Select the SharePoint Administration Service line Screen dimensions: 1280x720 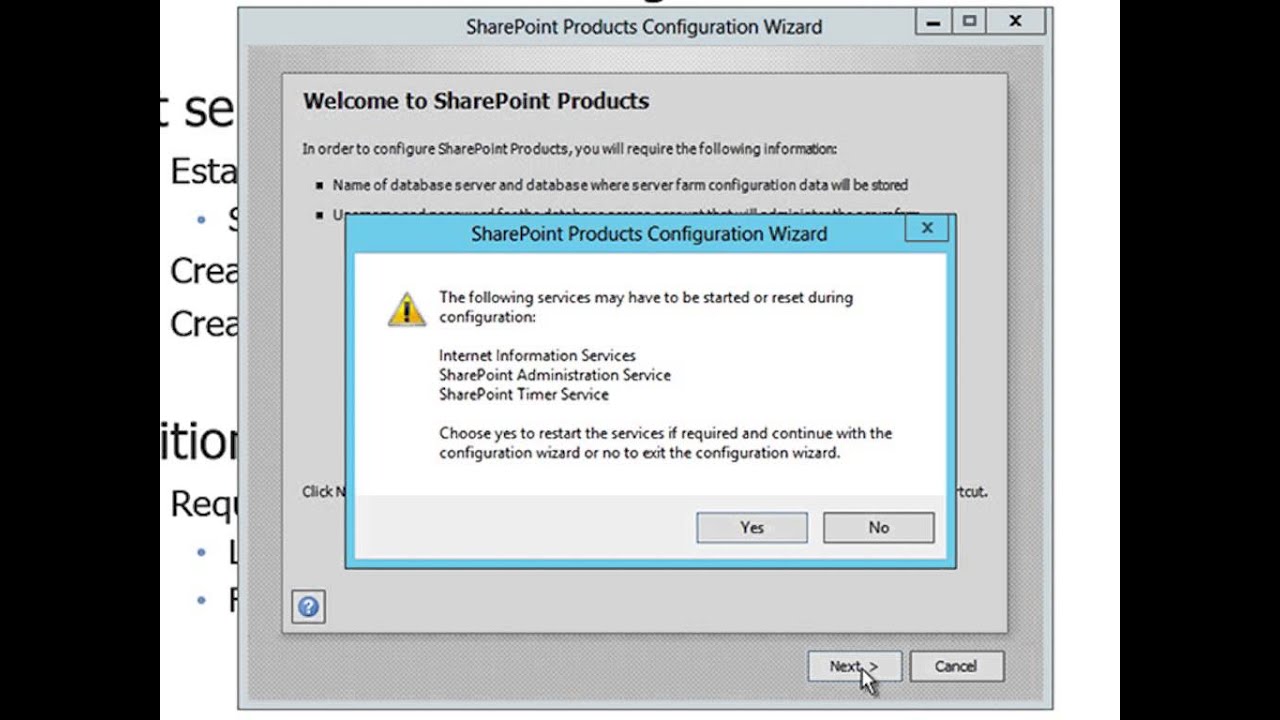[554, 375]
